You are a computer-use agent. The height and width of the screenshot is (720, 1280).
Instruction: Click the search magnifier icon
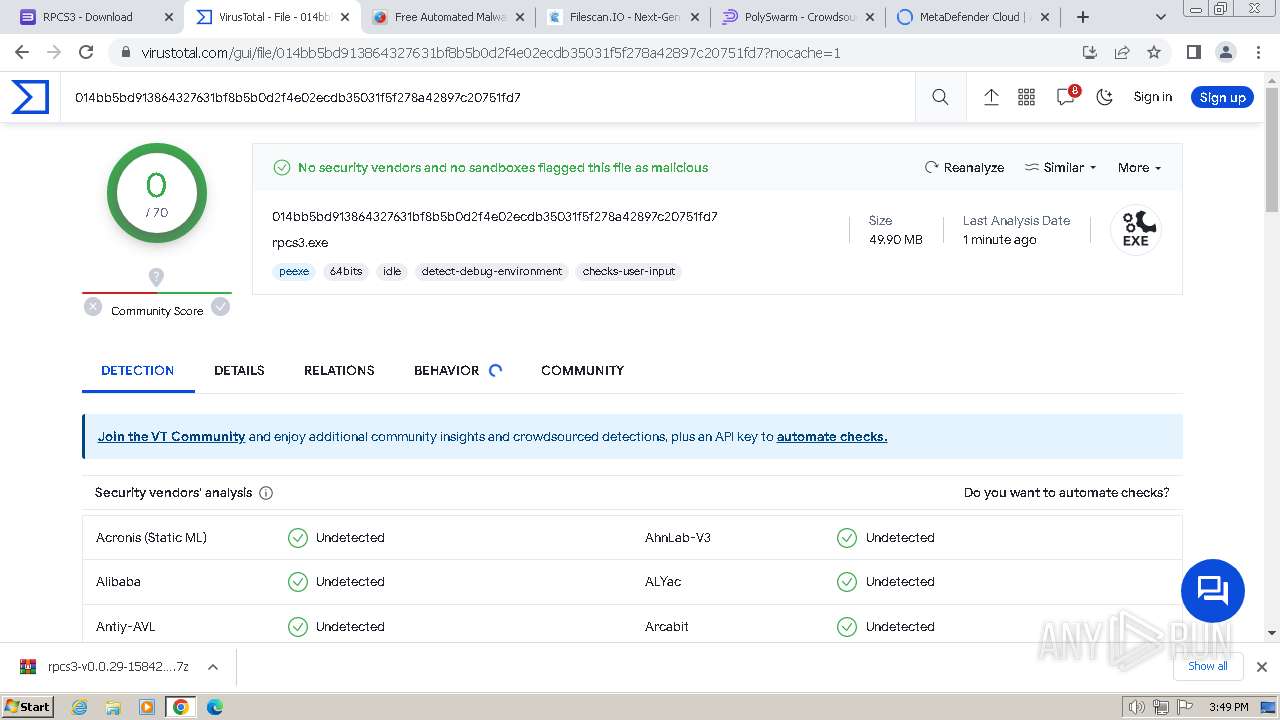click(940, 97)
